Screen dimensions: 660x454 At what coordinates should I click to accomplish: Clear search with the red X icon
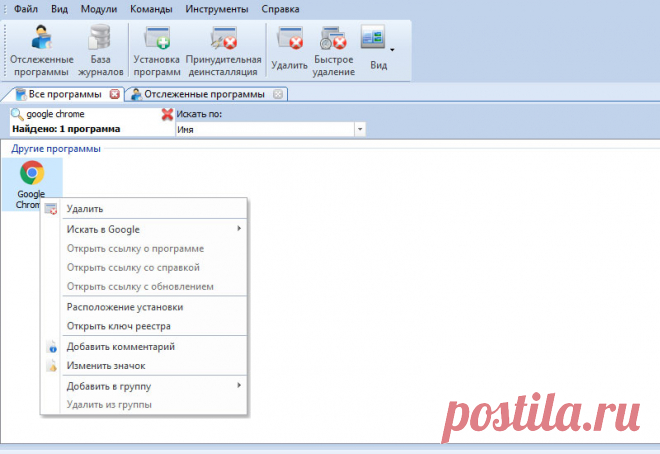(x=167, y=114)
